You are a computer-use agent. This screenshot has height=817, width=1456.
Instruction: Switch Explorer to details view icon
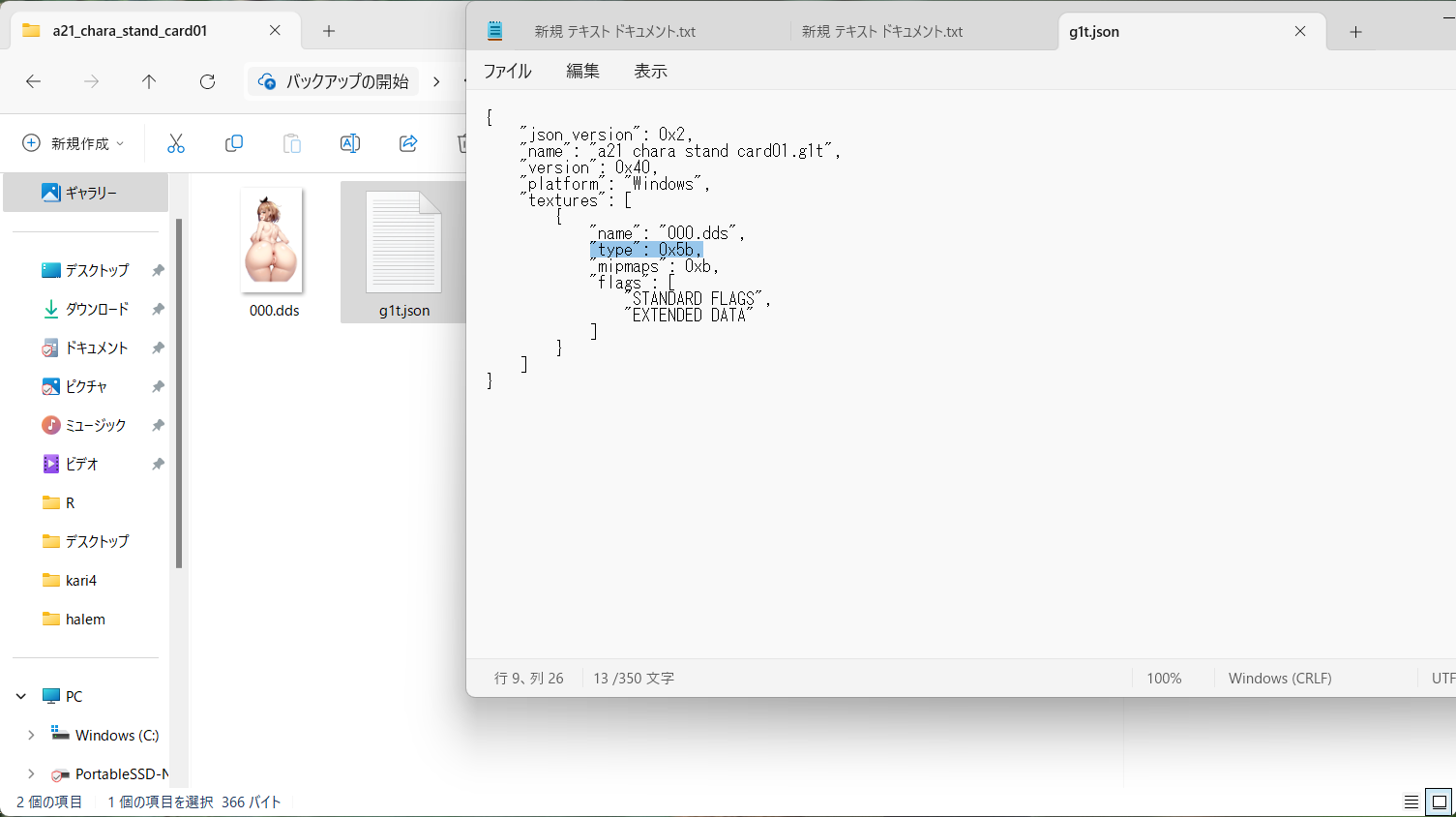click(1411, 802)
